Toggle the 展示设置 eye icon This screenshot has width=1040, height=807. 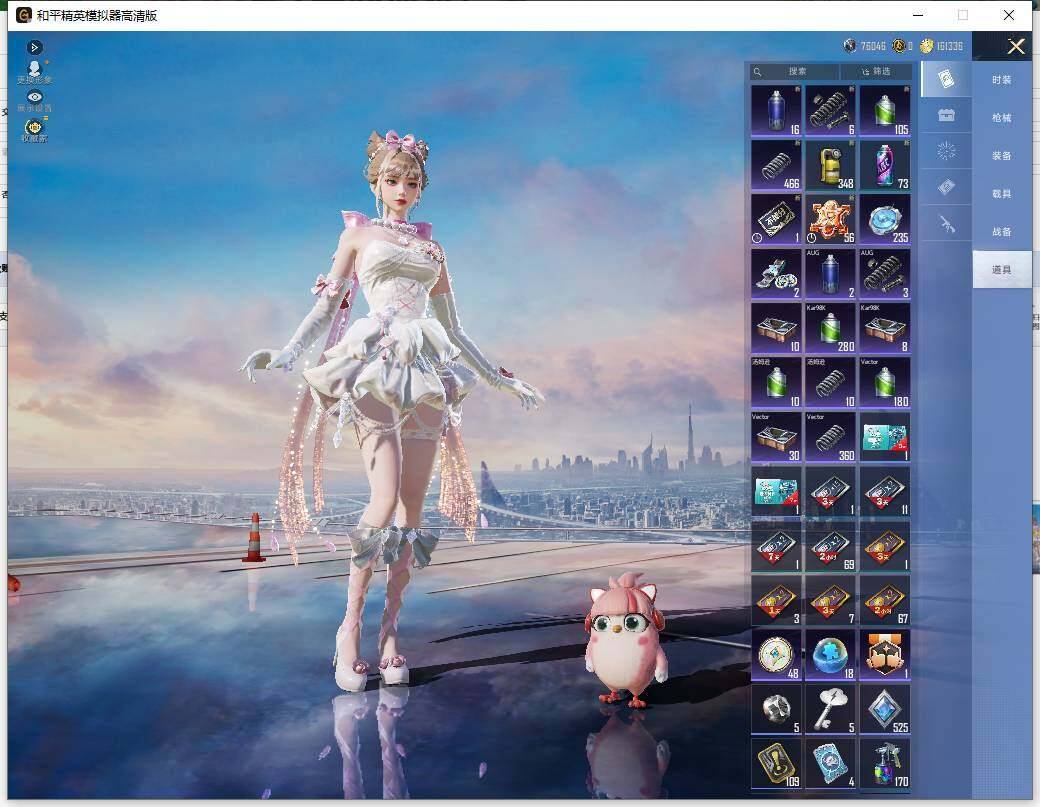coord(34,101)
